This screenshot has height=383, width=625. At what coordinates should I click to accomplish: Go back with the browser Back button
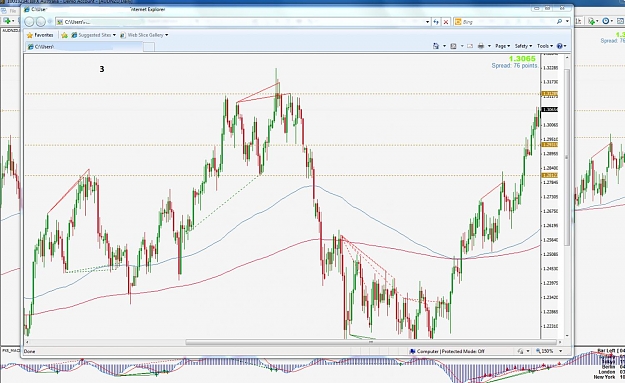pyautogui.click(x=29, y=22)
